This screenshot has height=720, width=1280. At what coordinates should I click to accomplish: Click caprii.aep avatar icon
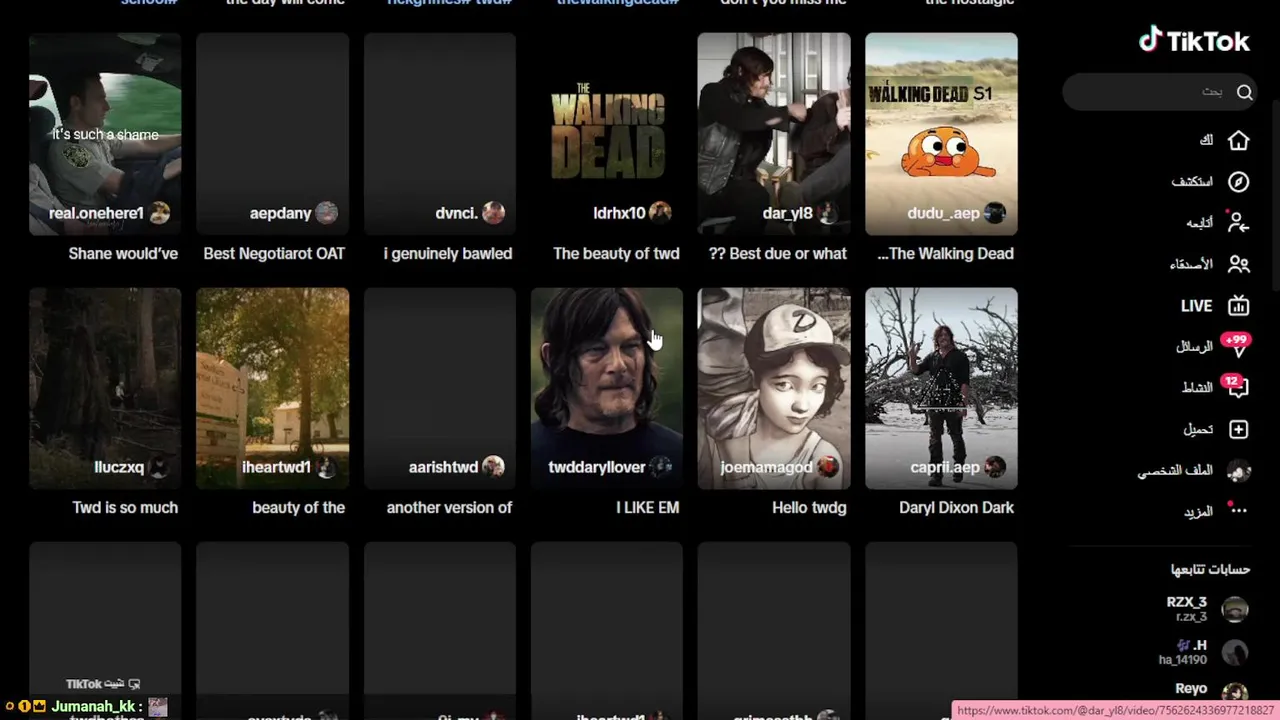(995, 467)
